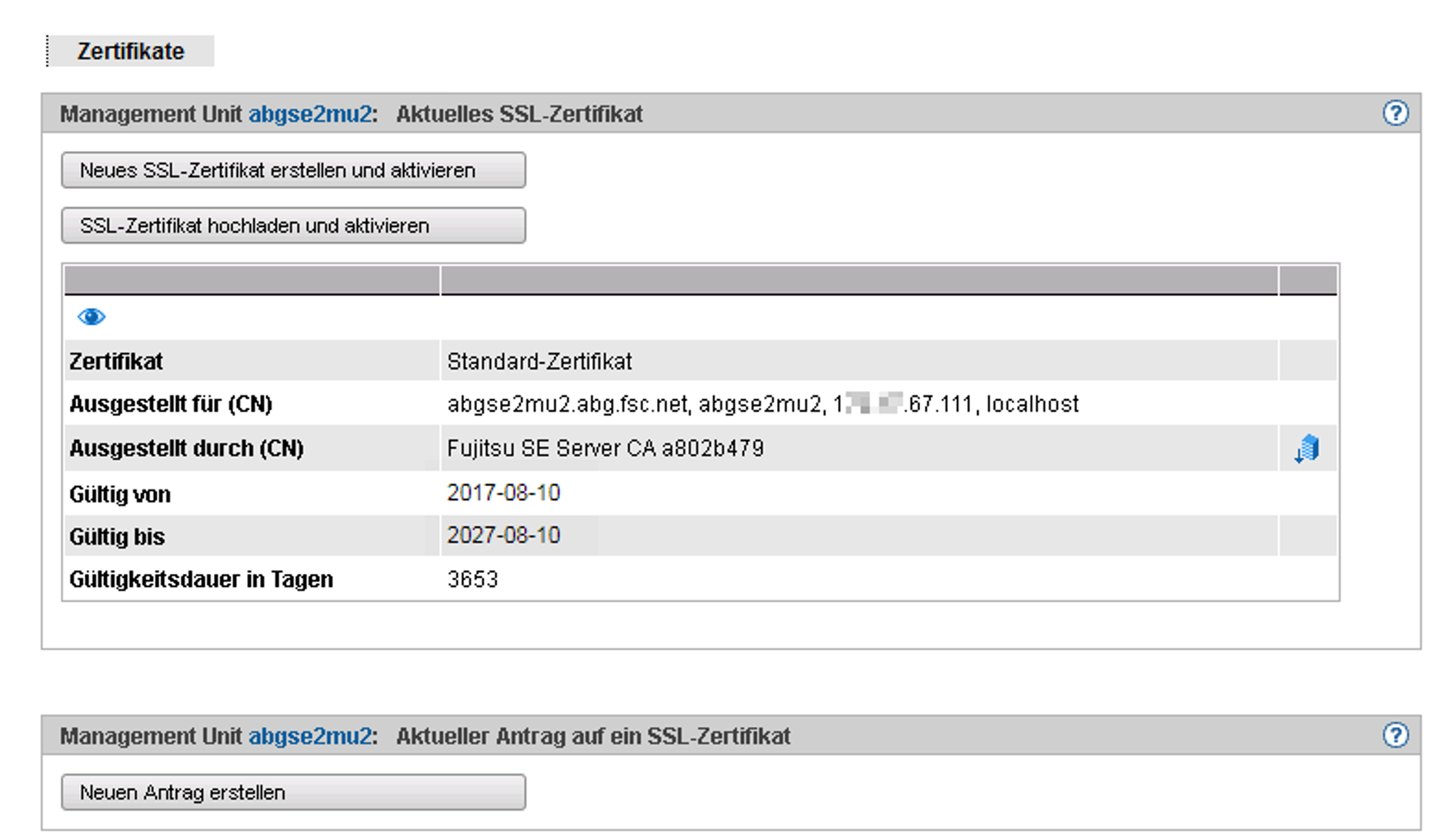Click the 'Aktuelles SSL-Zertifikat' panel title
Image resolution: width=1431 pixels, height=840 pixels.
click(x=519, y=114)
